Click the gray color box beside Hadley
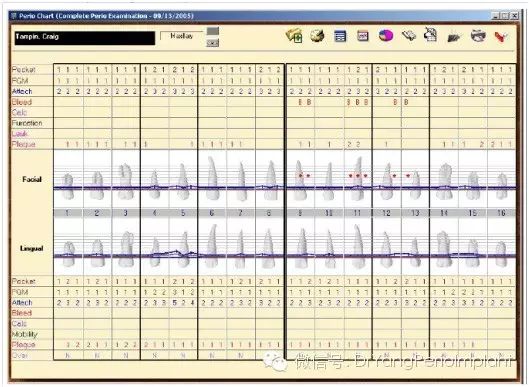 click(x=213, y=31)
